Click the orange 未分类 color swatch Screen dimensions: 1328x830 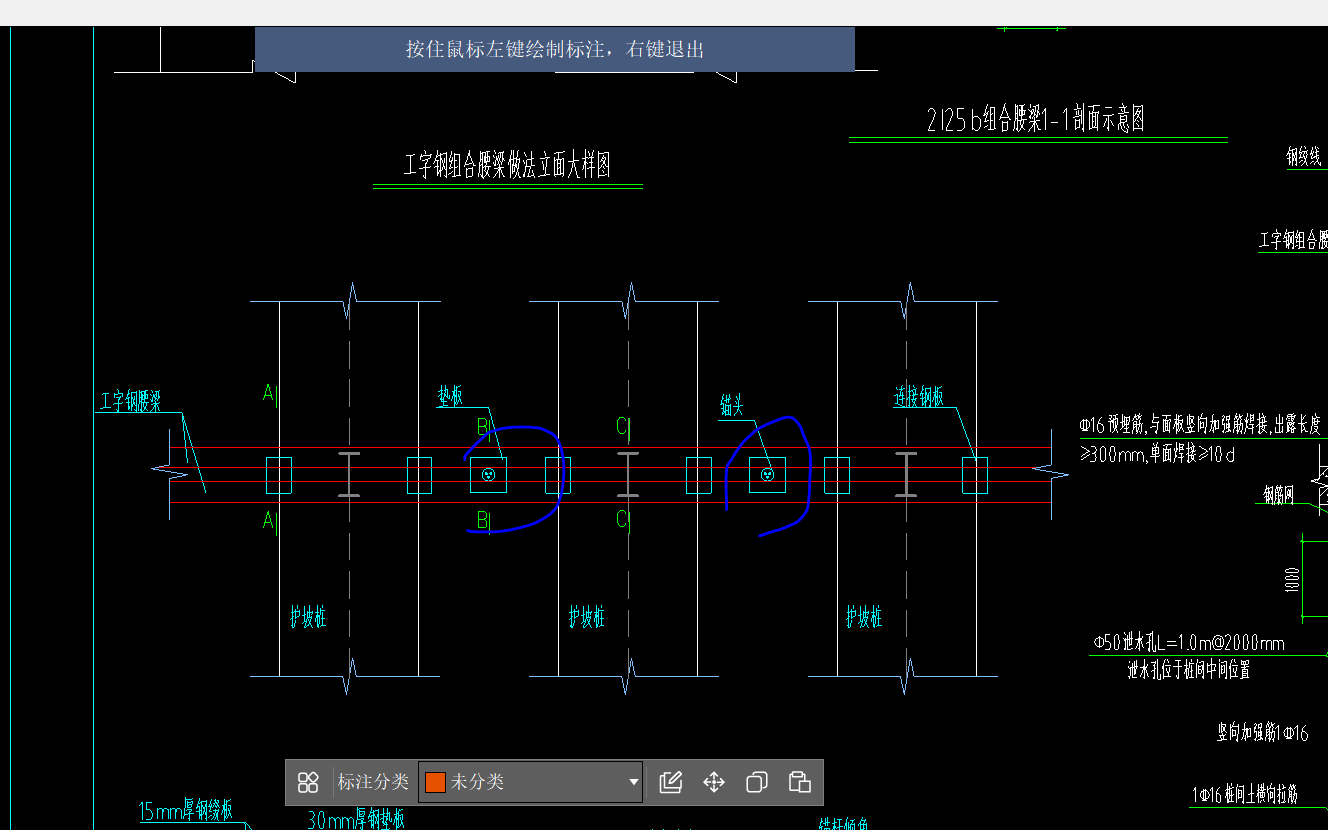coord(435,782)
